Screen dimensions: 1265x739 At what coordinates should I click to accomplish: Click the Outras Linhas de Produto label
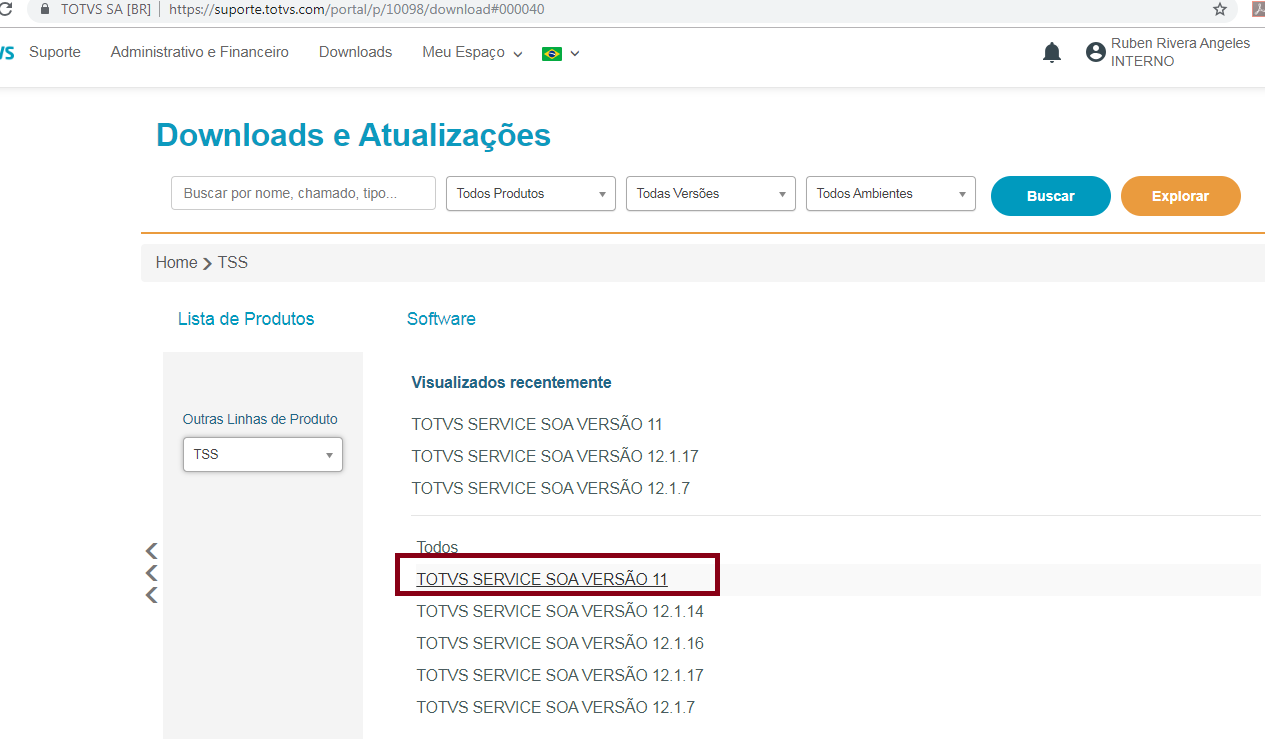point(260,419)
